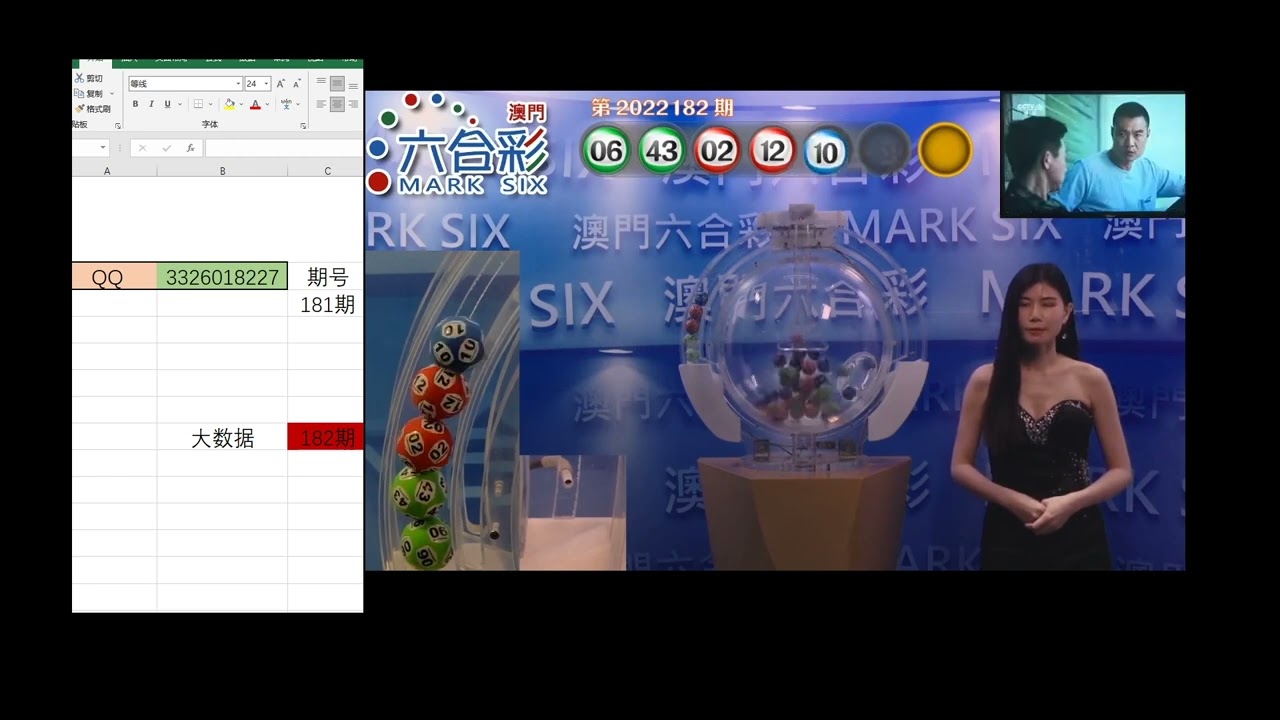Select top vertical align icon

pos(321,81)
